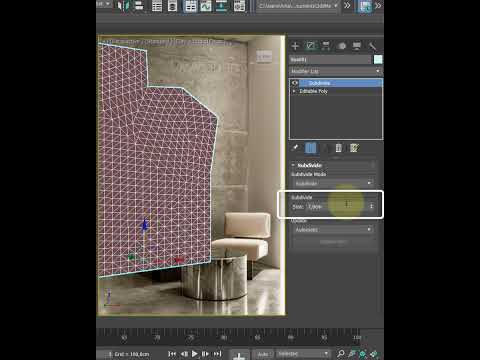Screen dimensions: 480x360
Task: Open the object color swatch
Action: 378,60
